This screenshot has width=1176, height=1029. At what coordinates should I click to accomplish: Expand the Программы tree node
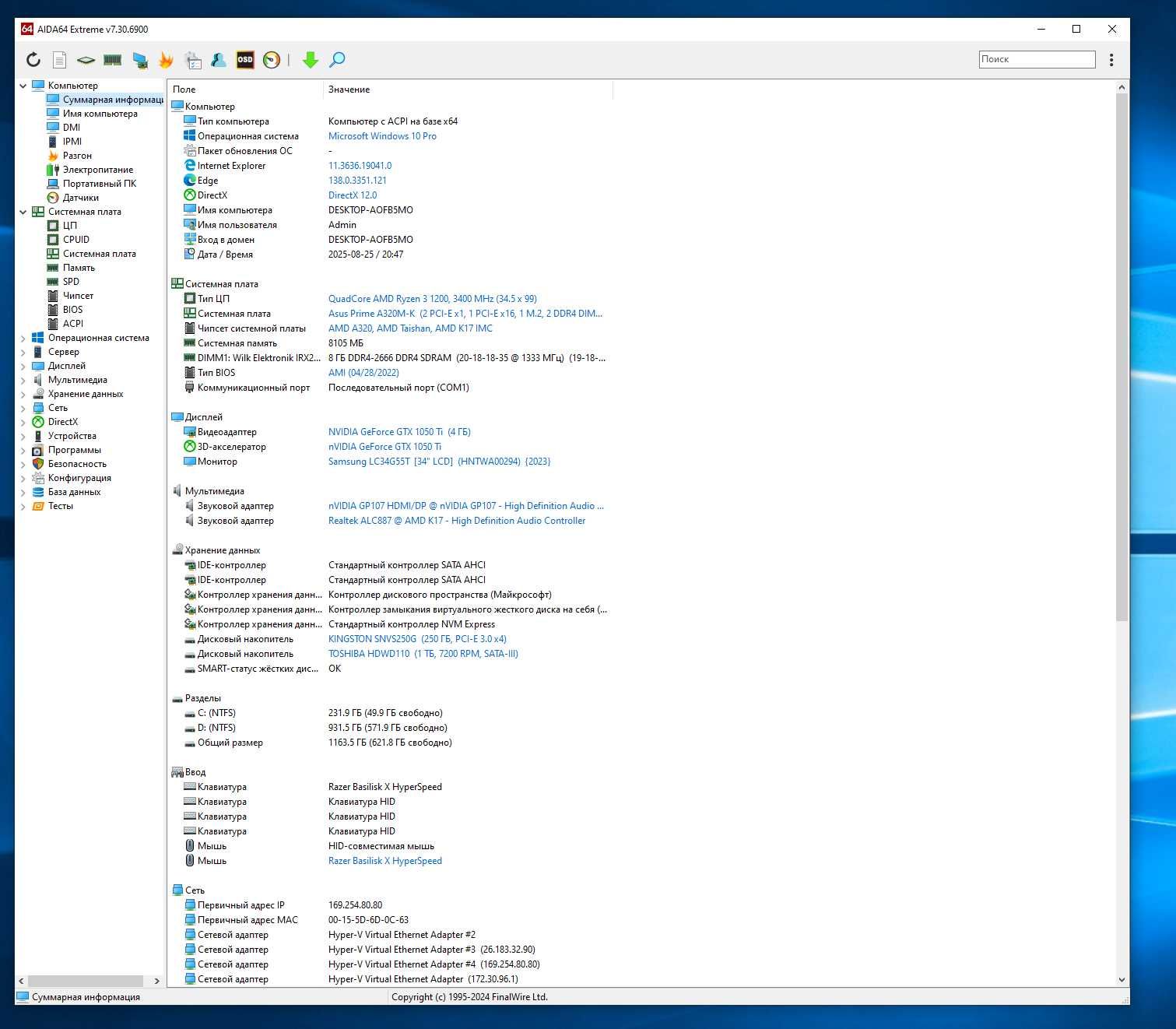pos(23,450)
